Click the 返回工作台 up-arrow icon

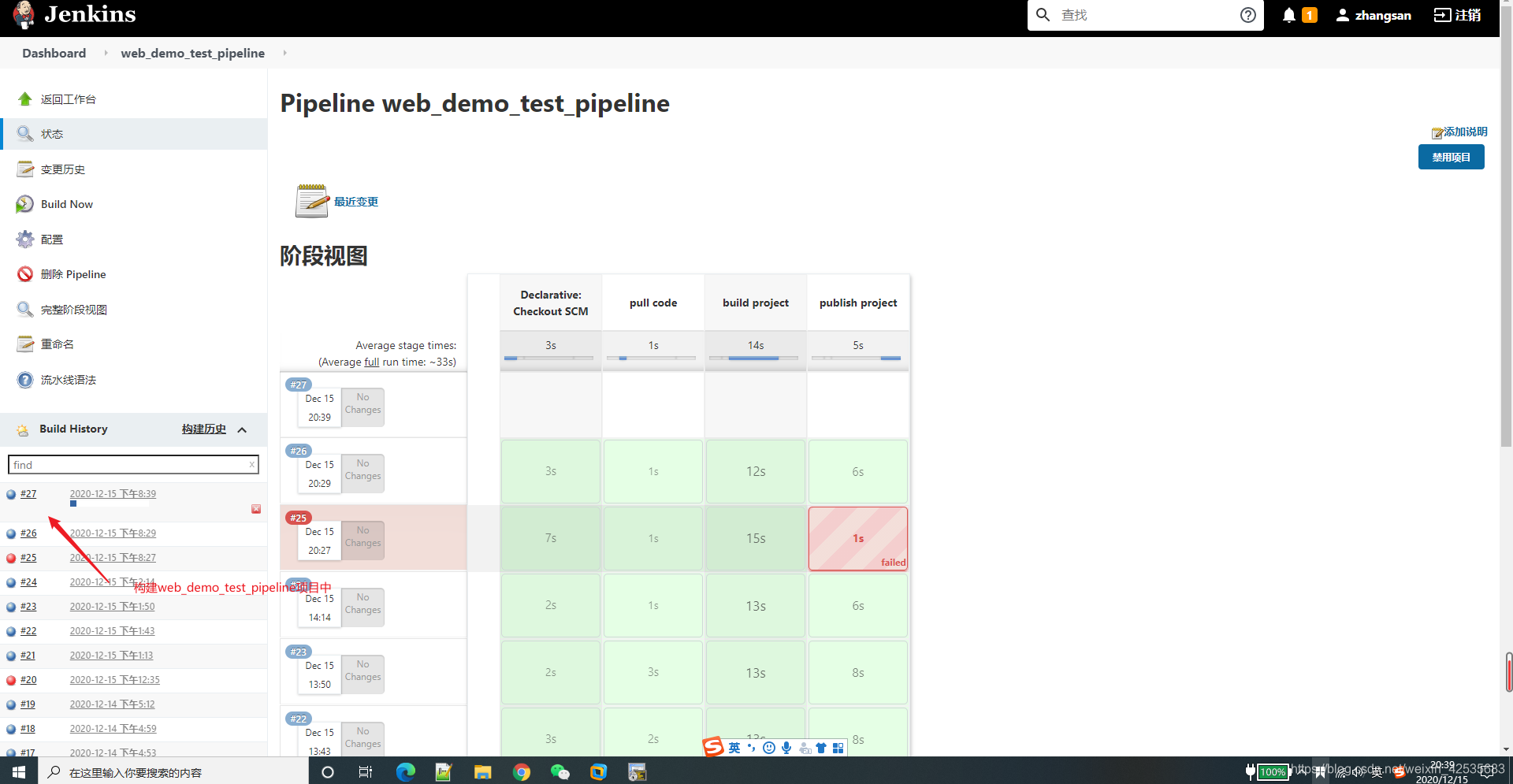[25, 99]
